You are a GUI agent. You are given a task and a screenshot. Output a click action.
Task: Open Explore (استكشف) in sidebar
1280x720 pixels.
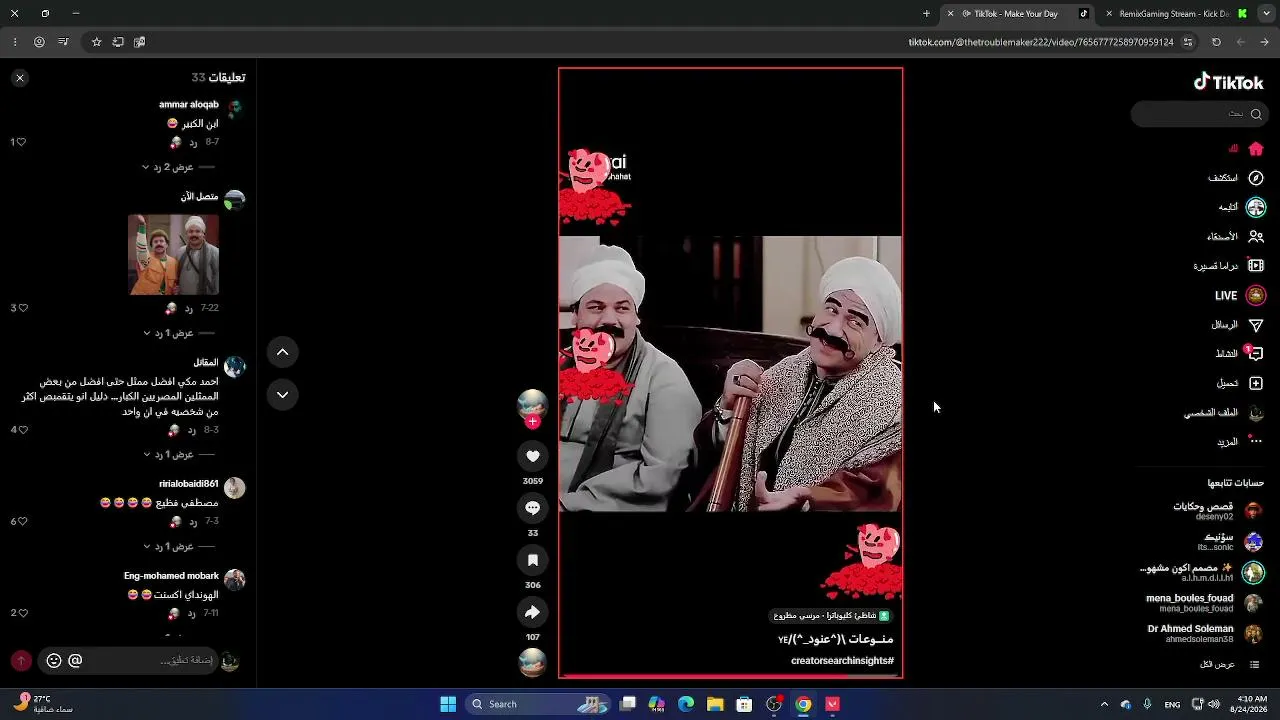point(1235,178)
